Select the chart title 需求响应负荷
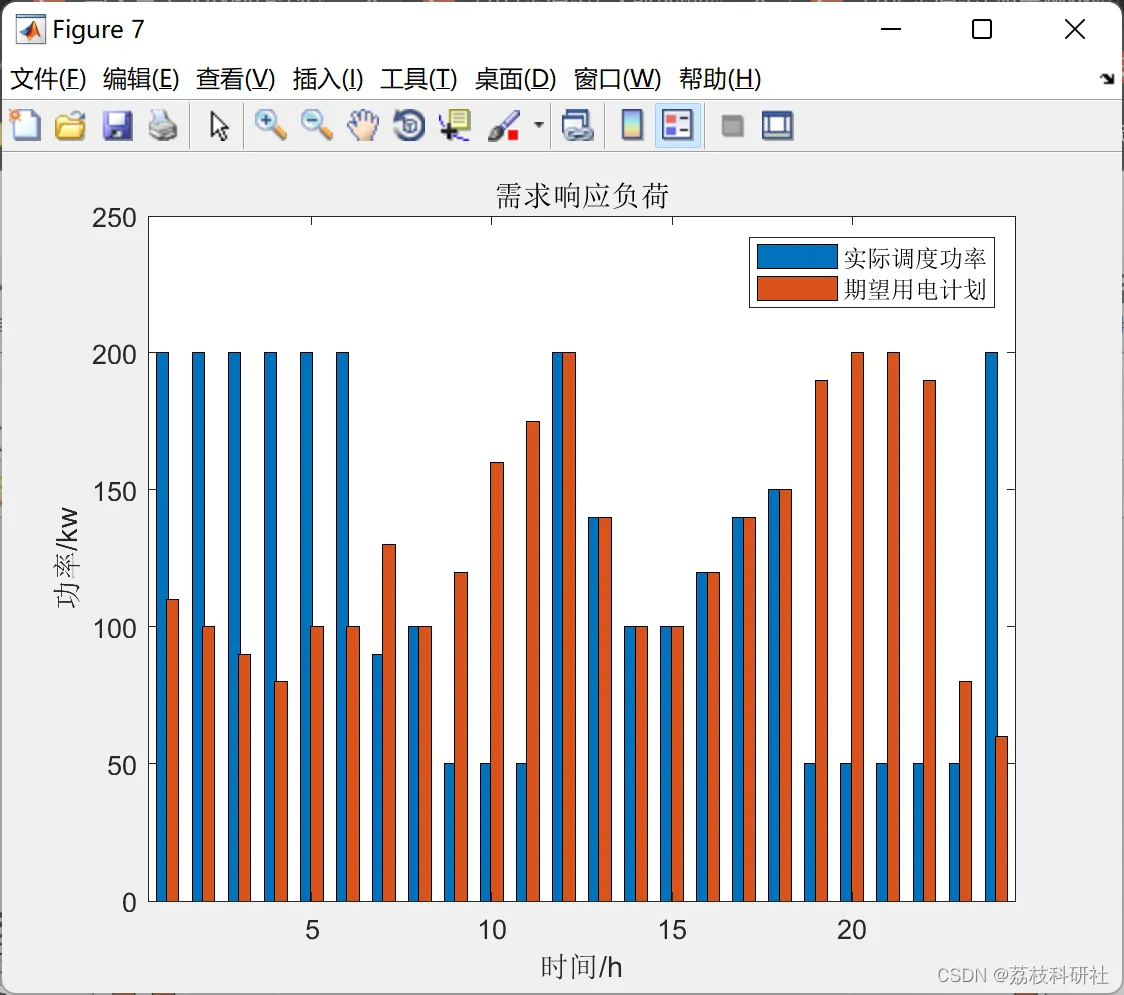The height and width of the screenshot is (995, 1124). [581, 196]
